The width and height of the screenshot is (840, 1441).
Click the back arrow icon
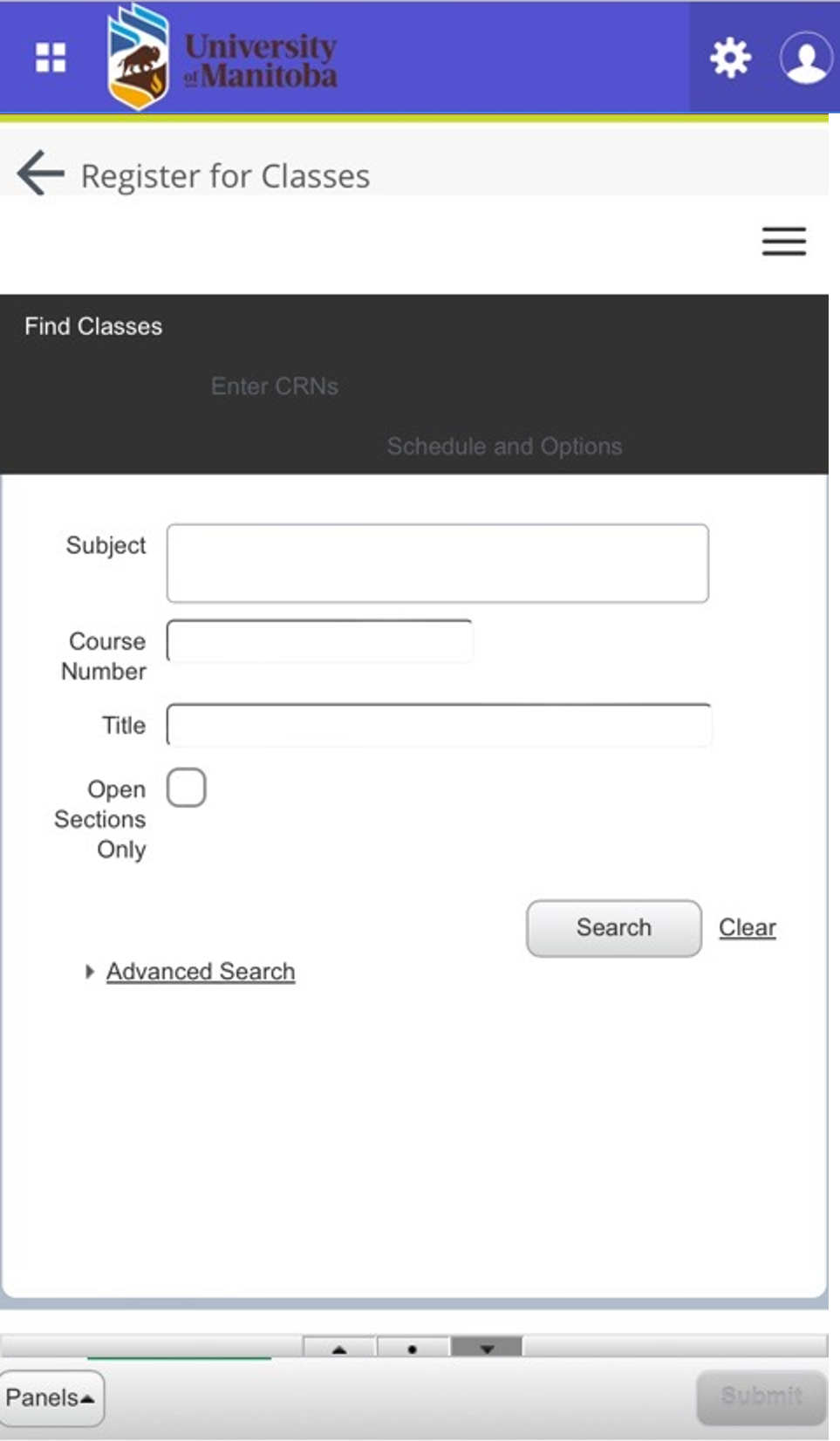[x=40, y=173]
